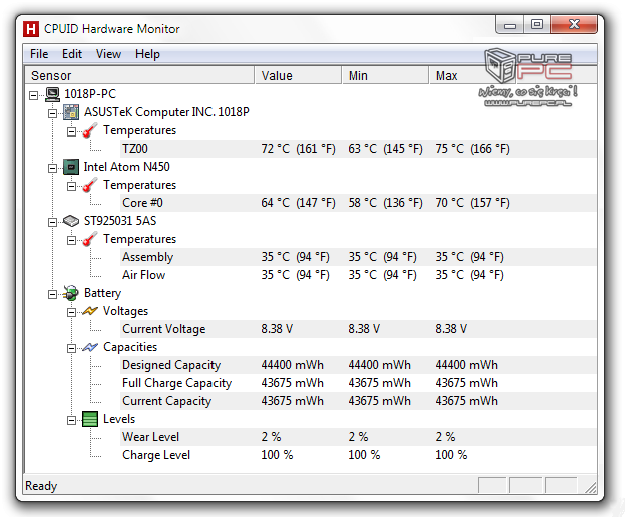Select the Battery label
The width and height of the screenshot is (625, 517).
[102, 293]
